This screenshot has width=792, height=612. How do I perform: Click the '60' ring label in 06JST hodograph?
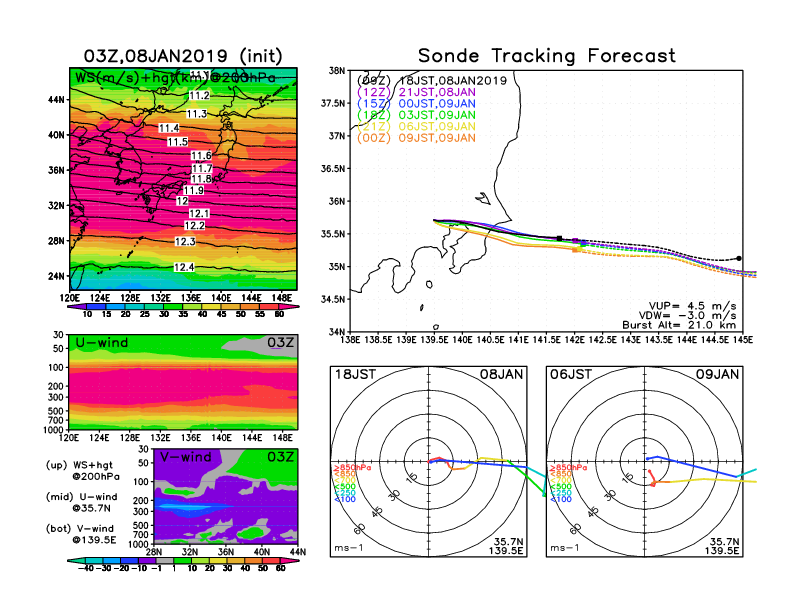point(576,529)
